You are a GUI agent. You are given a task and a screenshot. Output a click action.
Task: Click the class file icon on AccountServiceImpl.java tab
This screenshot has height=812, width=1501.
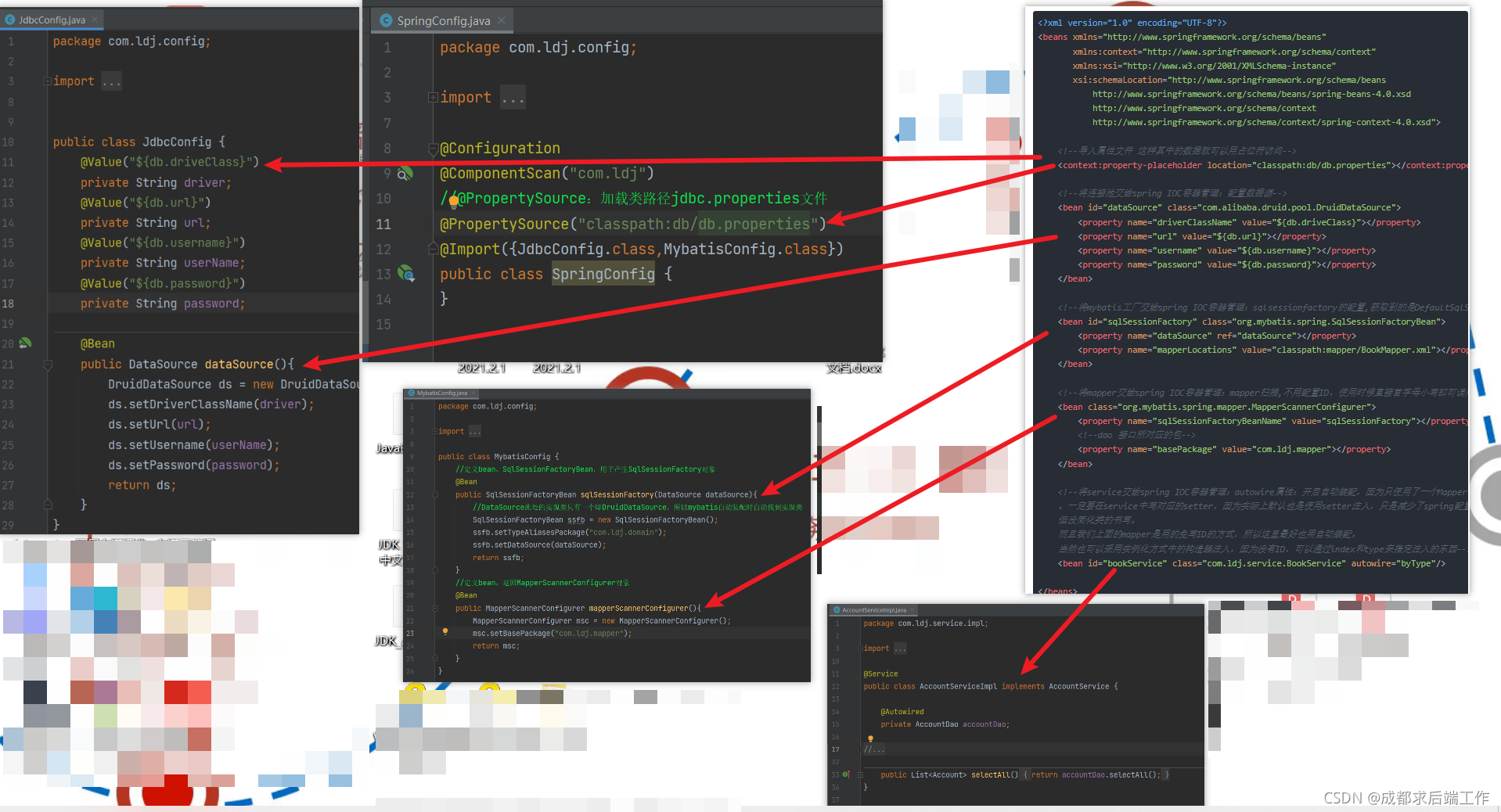point(836,610)
